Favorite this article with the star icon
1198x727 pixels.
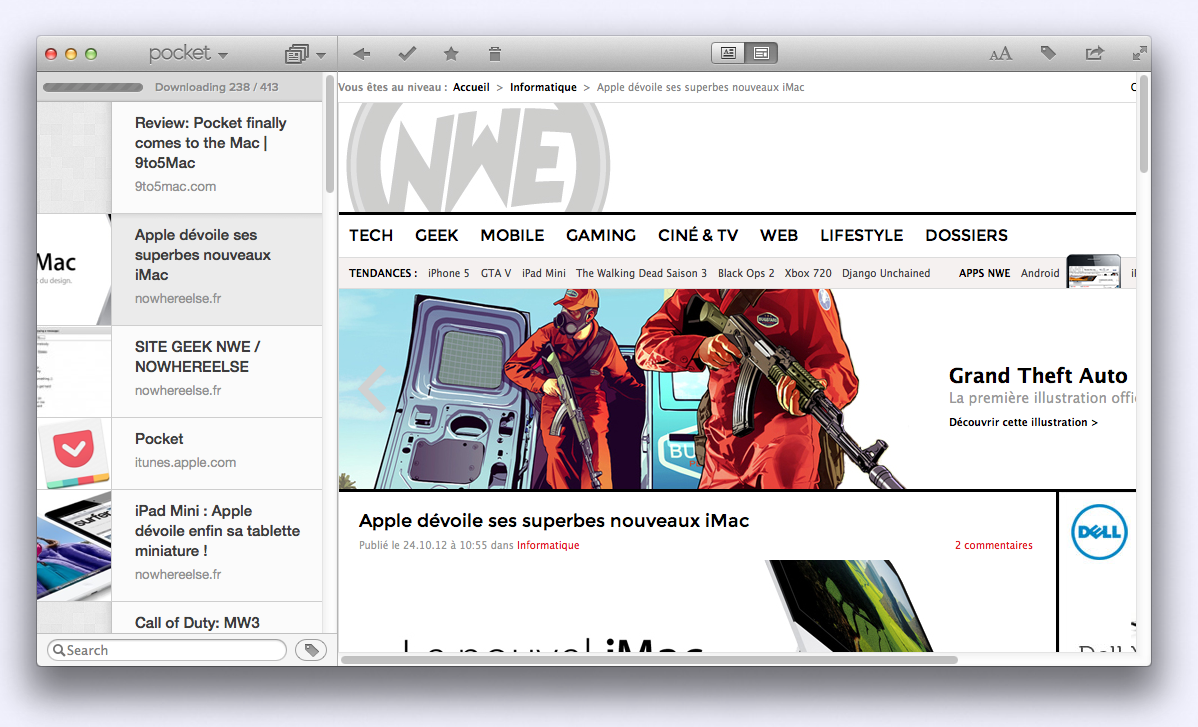pos(451,54)
